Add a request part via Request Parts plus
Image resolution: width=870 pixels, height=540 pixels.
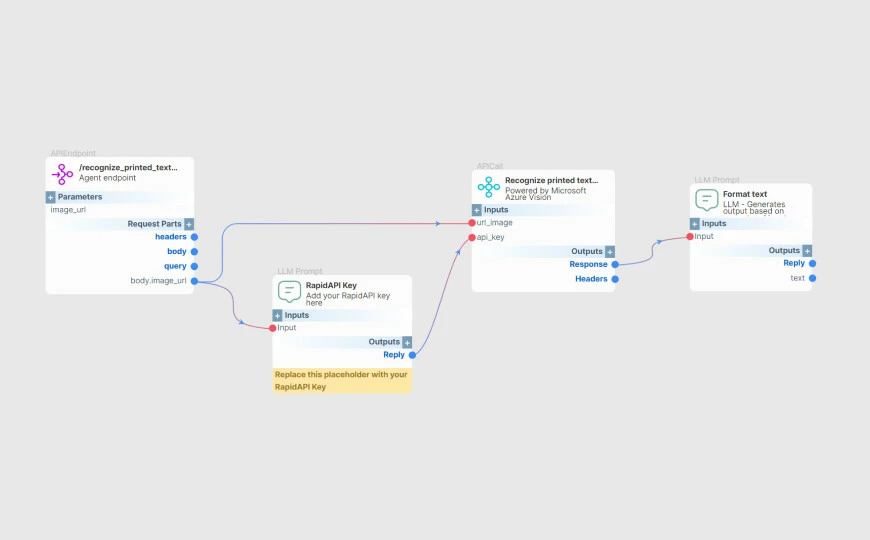tap(189, 224)
